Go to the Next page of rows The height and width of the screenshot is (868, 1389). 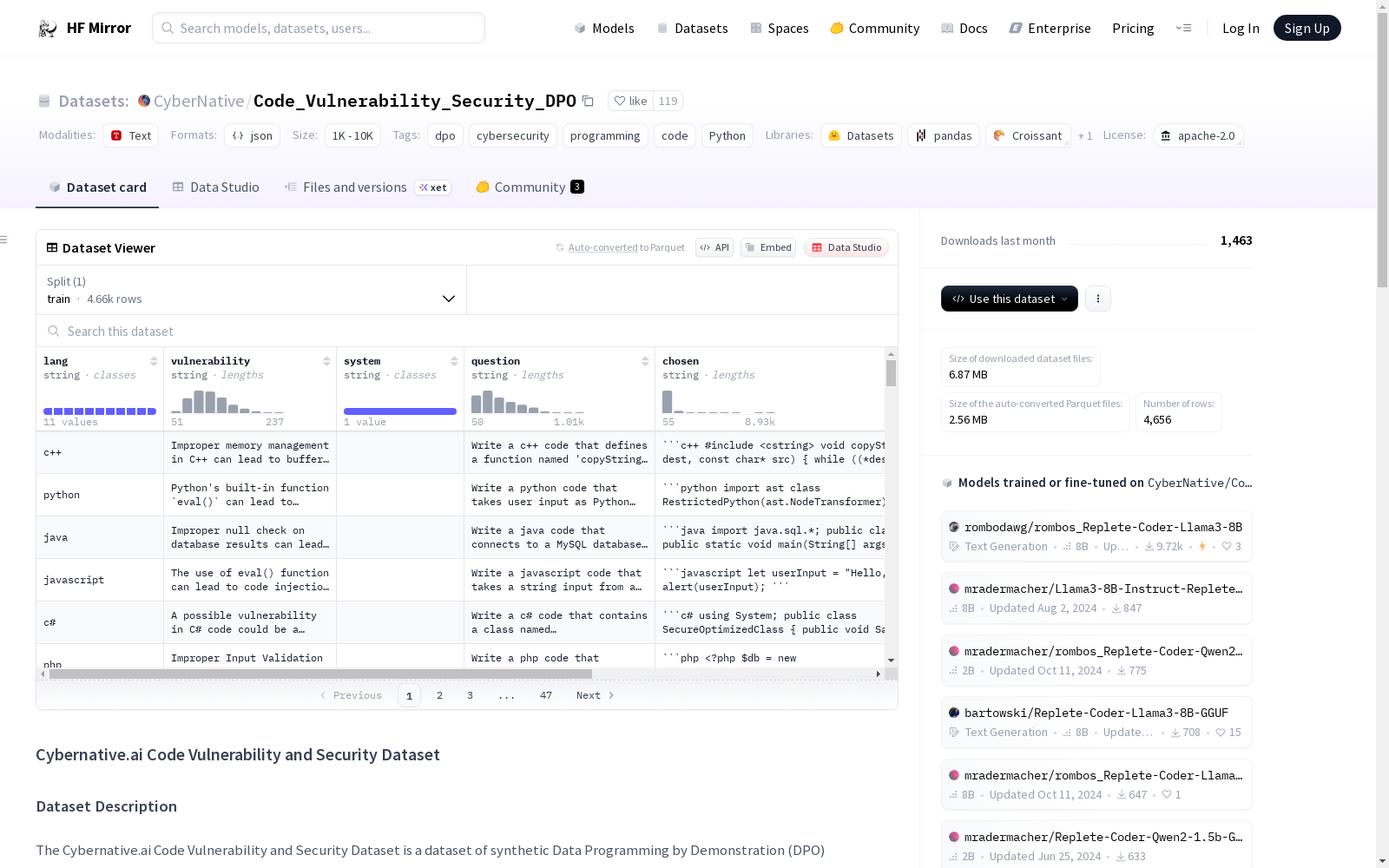point(596,695)
